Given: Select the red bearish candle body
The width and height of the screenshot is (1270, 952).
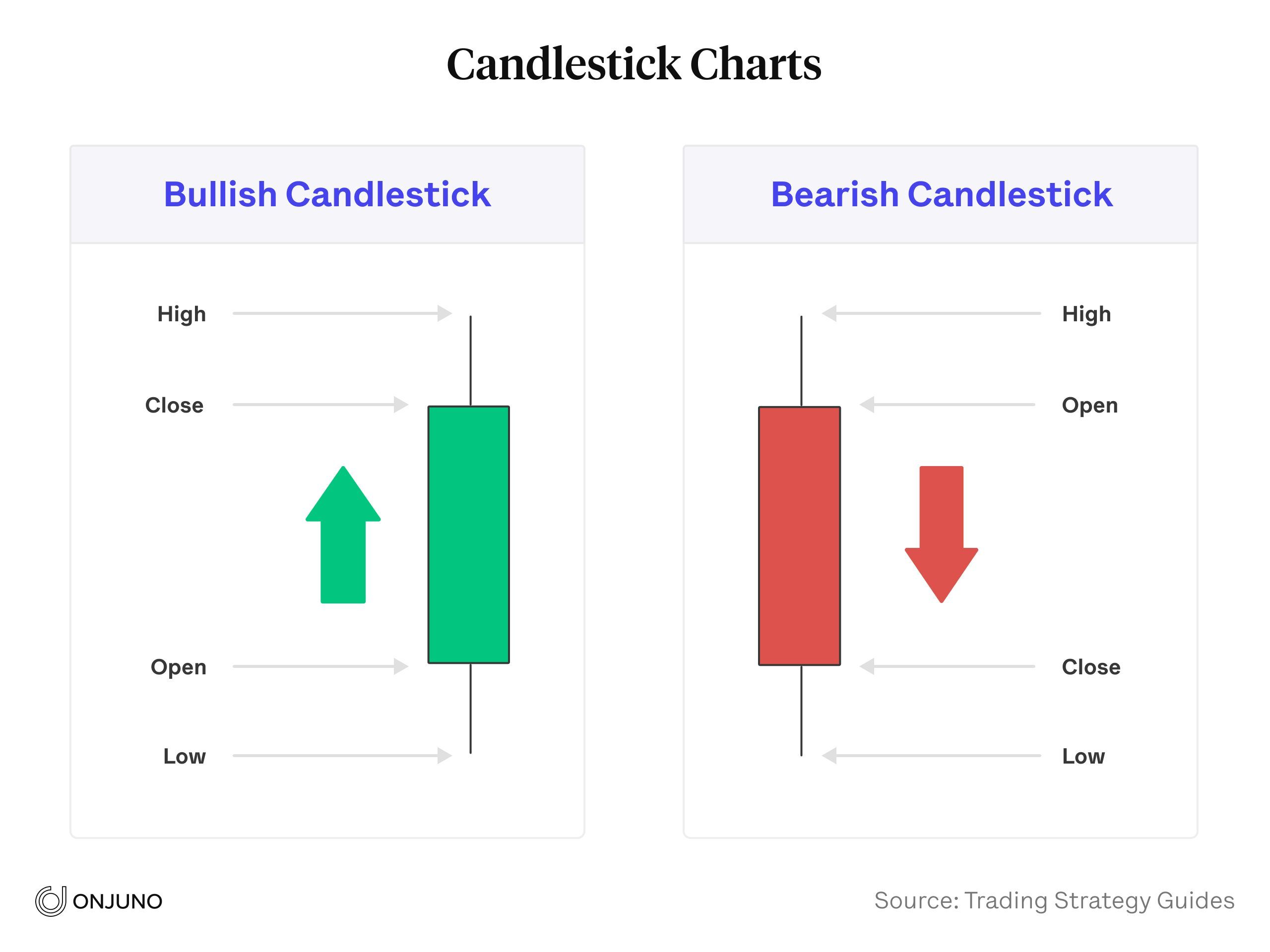Looking at the screenshot, I should 799,536.
